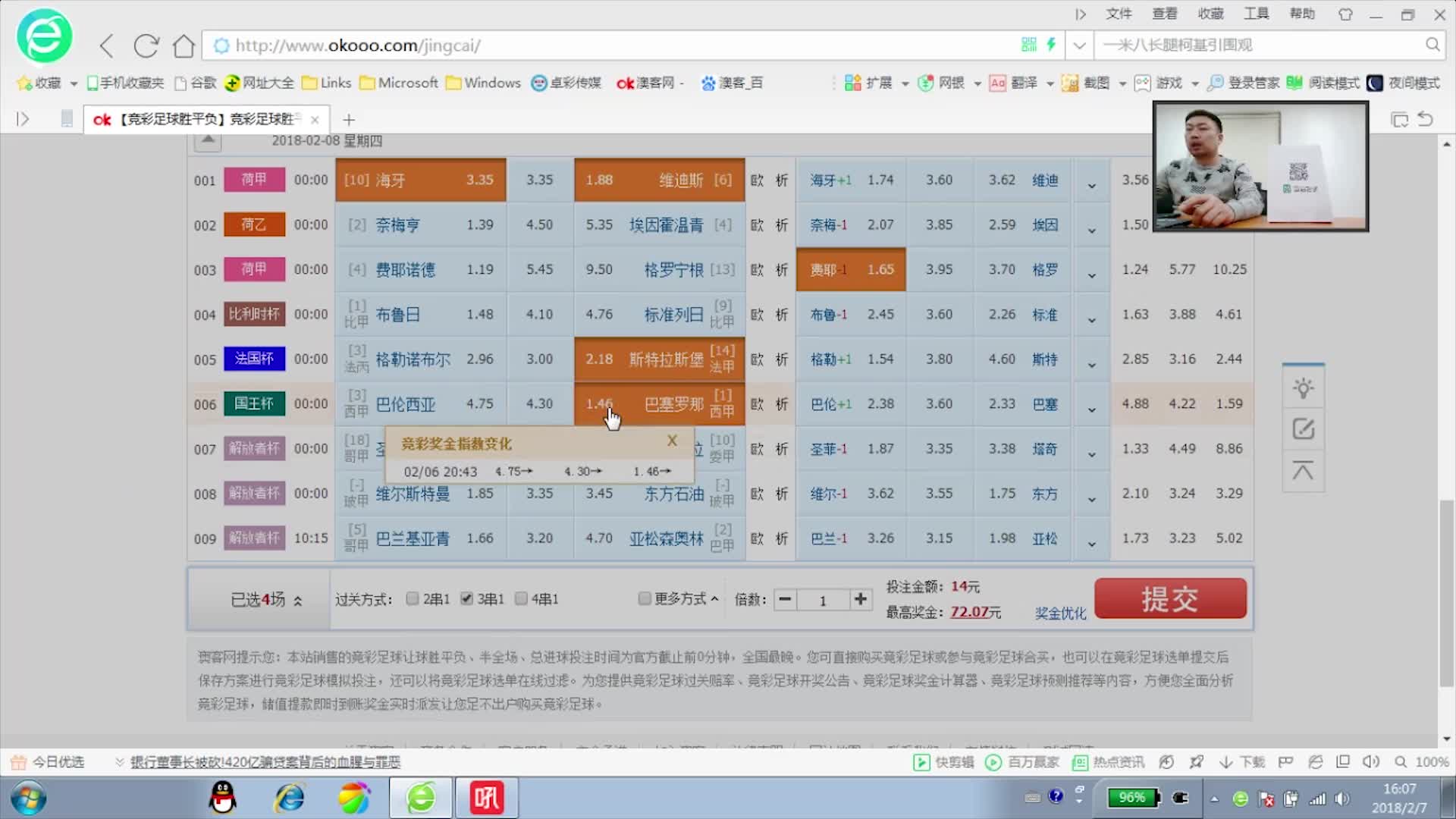Open the 工具 menu

point(1257,14)
